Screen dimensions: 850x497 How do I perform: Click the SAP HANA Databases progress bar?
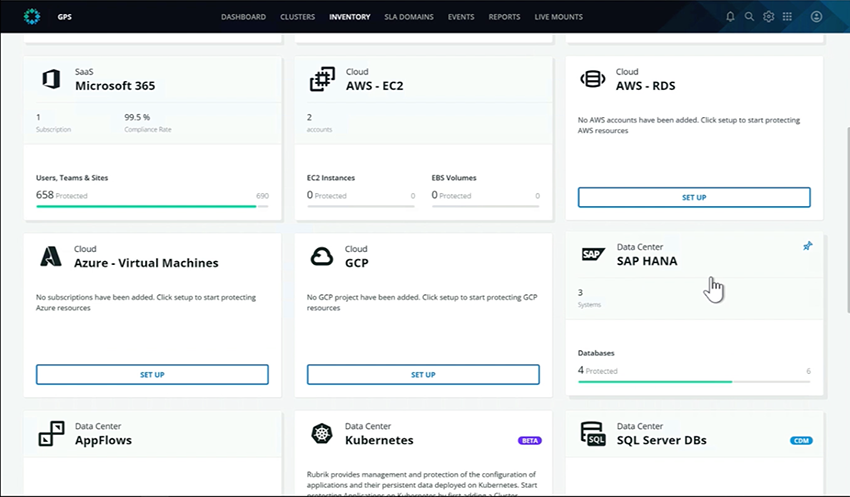click(x=694, y=382)
